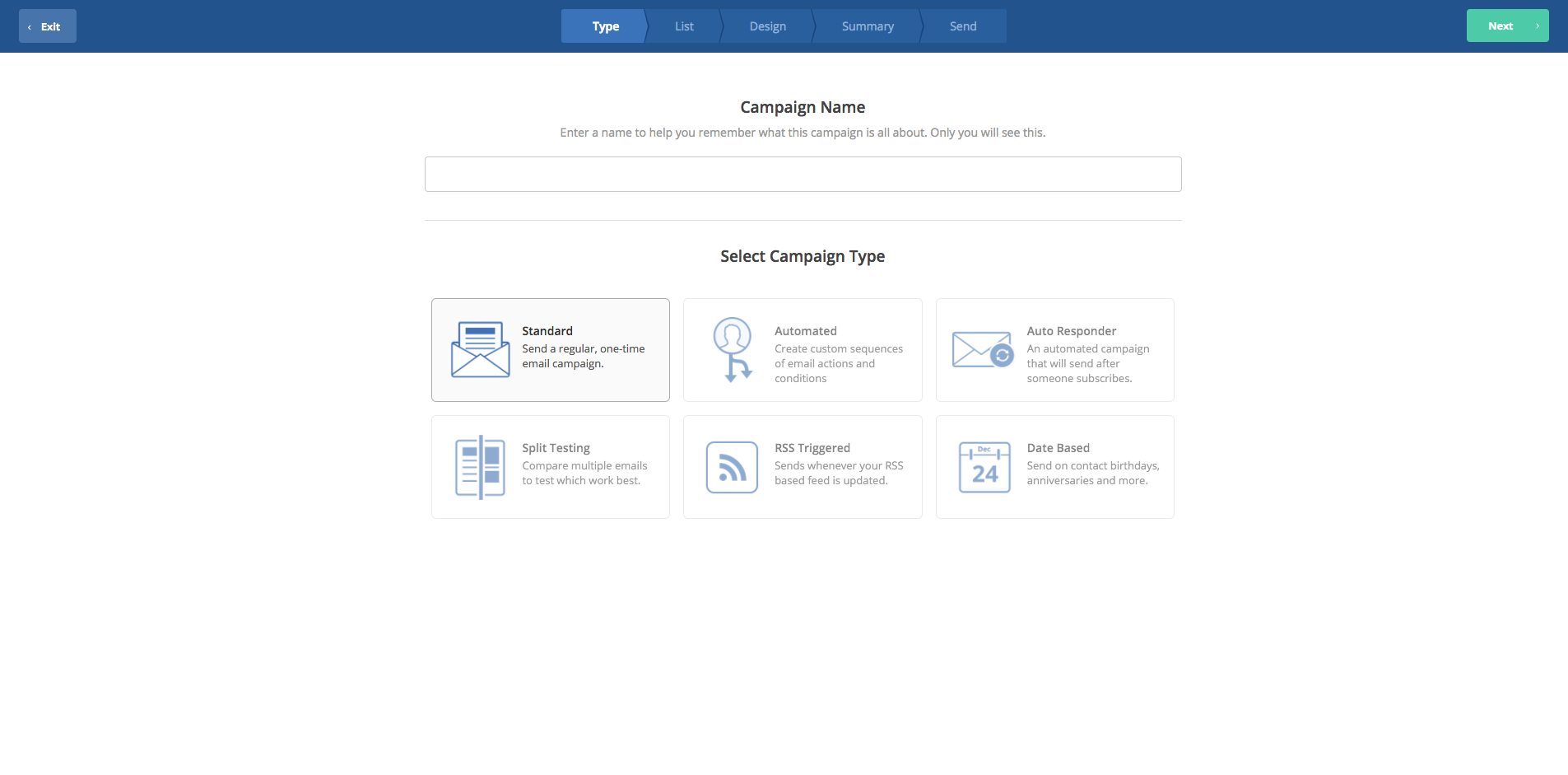The image size is (1568, 775).
Task: Click the left chevron on Exit button
Action: tap(30, 27)
